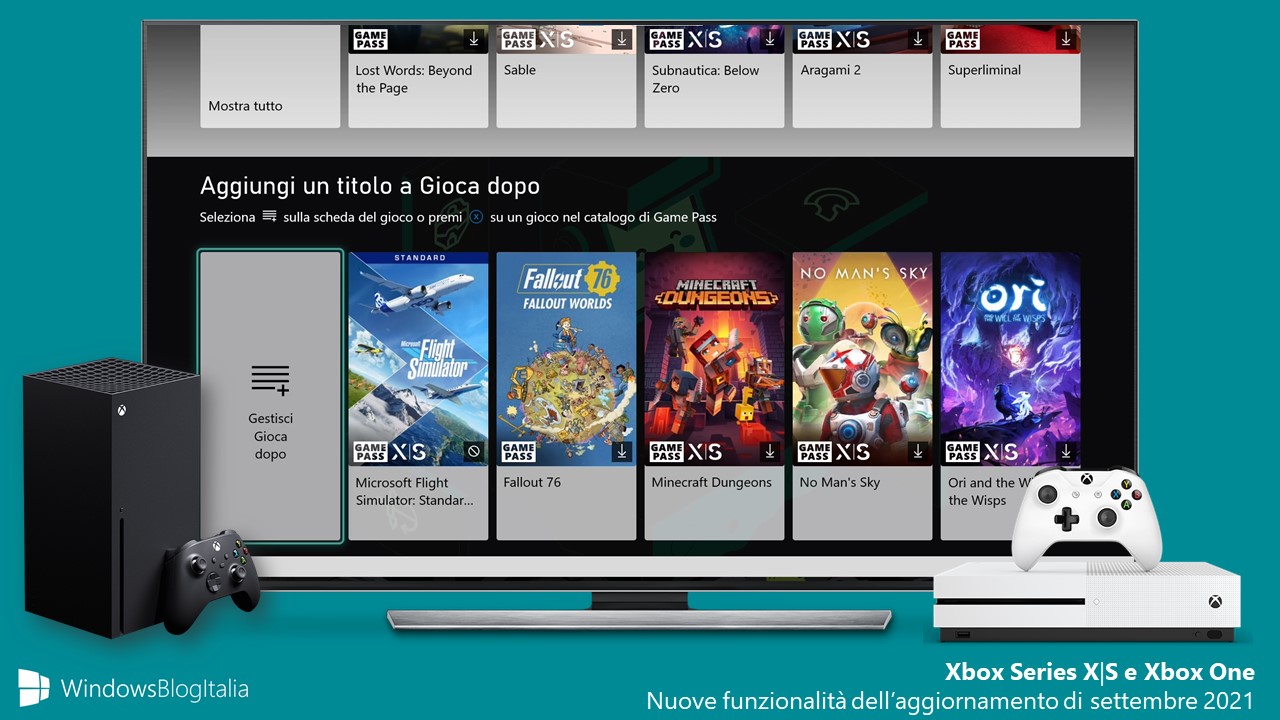Viewport: 1280px width, 720px height.
Task: Click the download icon on Aragami 2 tile
Action: click(918, 39)
